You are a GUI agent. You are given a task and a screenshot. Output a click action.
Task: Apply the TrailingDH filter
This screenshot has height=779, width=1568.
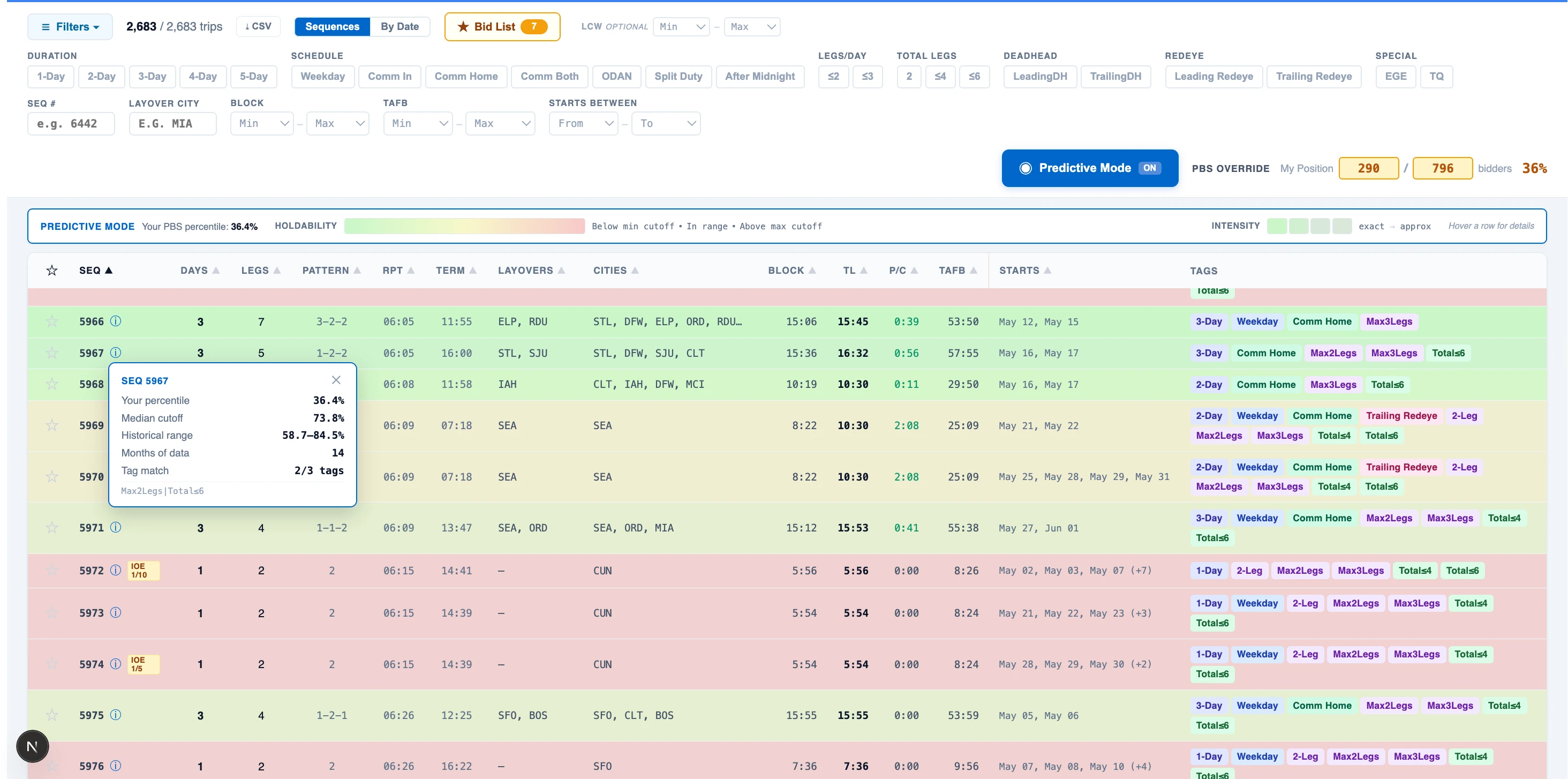click(1115, 77)
